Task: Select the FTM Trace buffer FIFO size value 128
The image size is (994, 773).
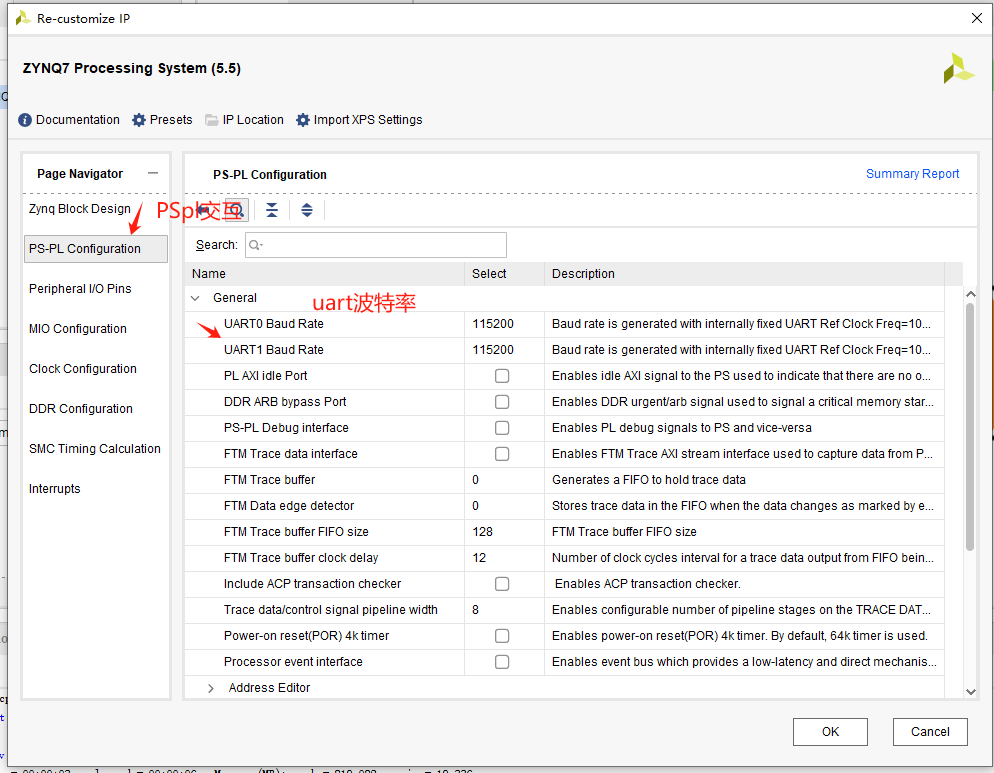Action: (x=504, y=532)
